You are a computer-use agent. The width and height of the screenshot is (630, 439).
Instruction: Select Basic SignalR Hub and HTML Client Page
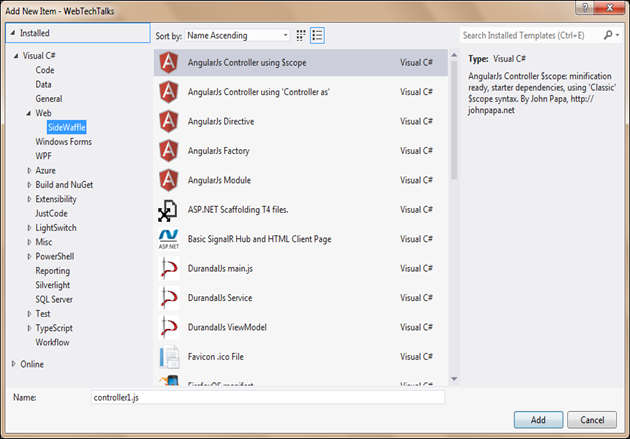coord(259,239)
